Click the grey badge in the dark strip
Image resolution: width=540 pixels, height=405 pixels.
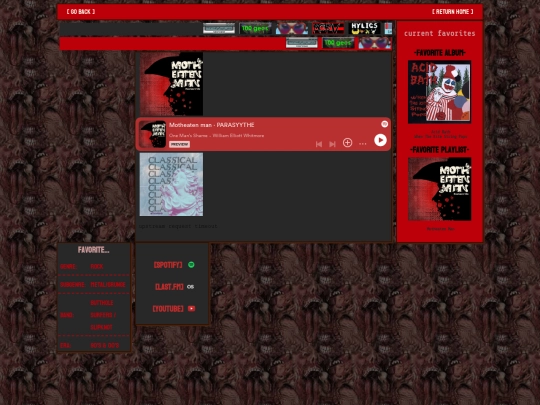[219, 29]
